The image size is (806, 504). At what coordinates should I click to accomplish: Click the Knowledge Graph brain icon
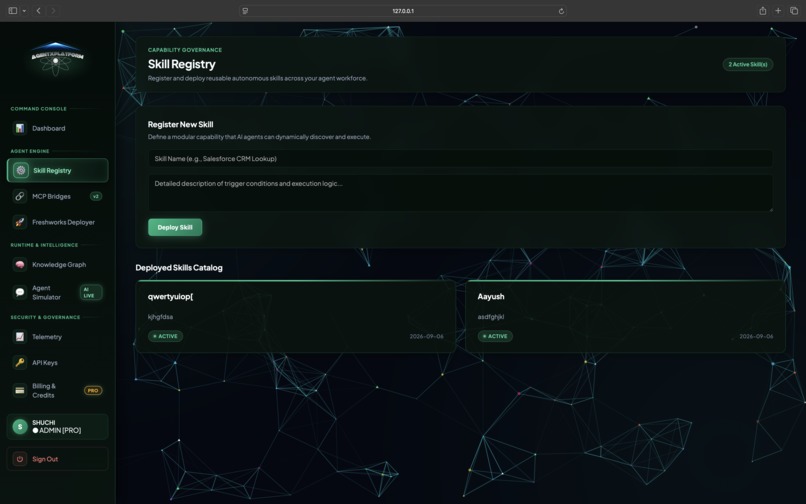(x=20, y=264)
